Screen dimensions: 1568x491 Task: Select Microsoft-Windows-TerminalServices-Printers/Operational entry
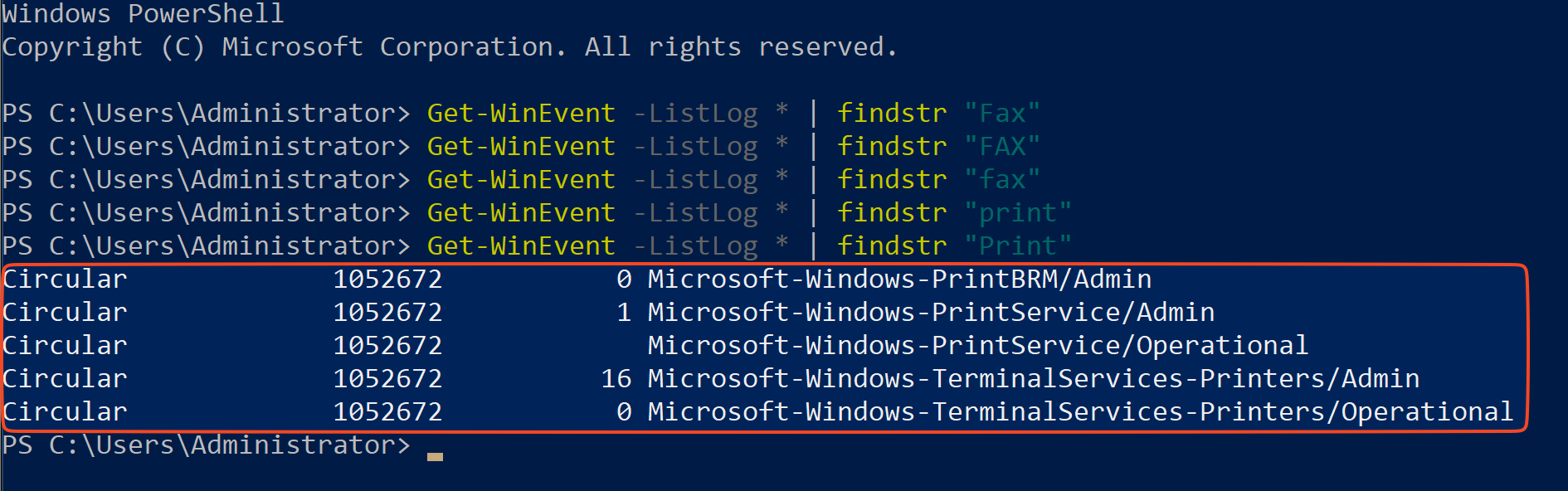(1081, 412)
